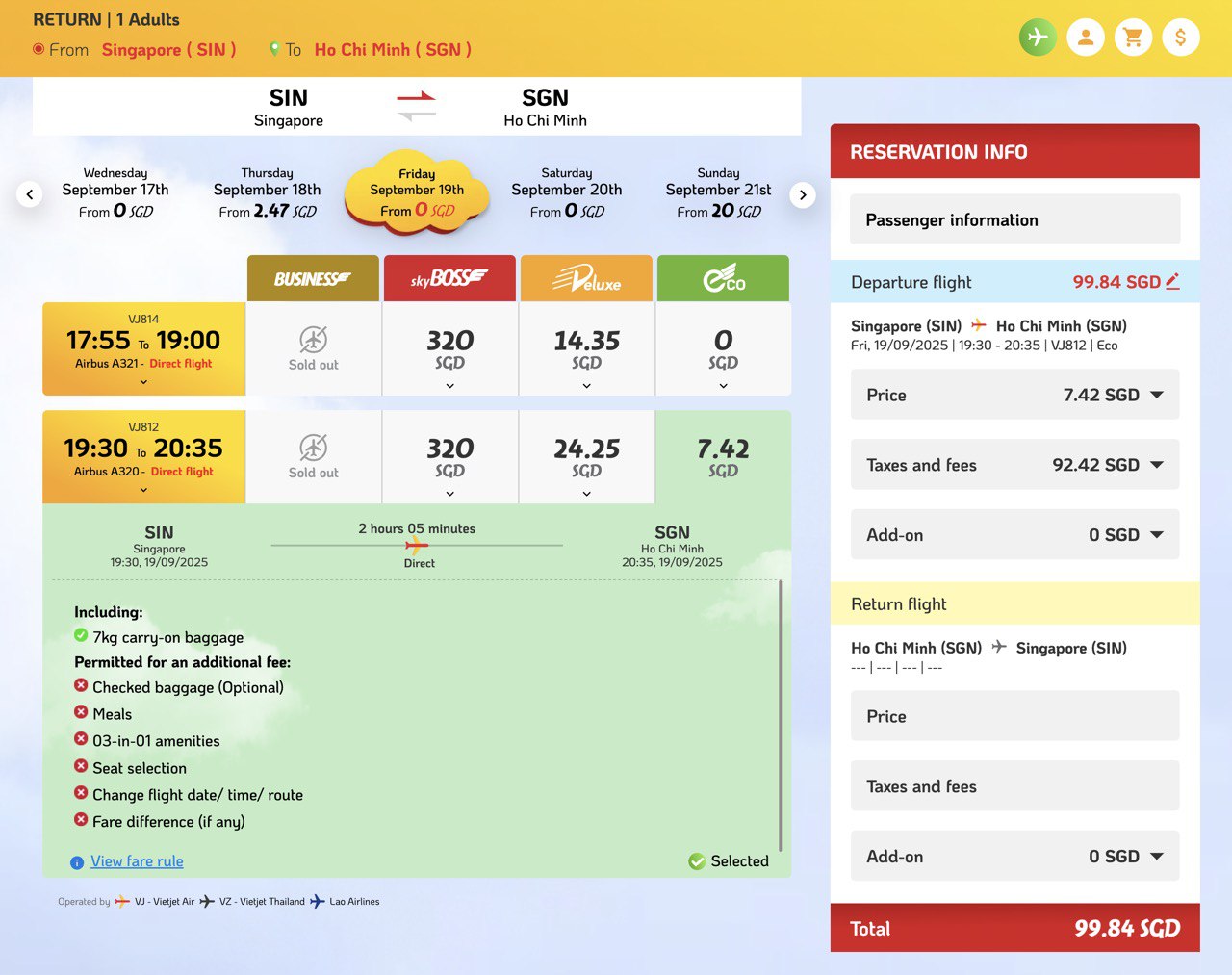
Task: Click the Passenger information button
Action: coord(1014,219)
